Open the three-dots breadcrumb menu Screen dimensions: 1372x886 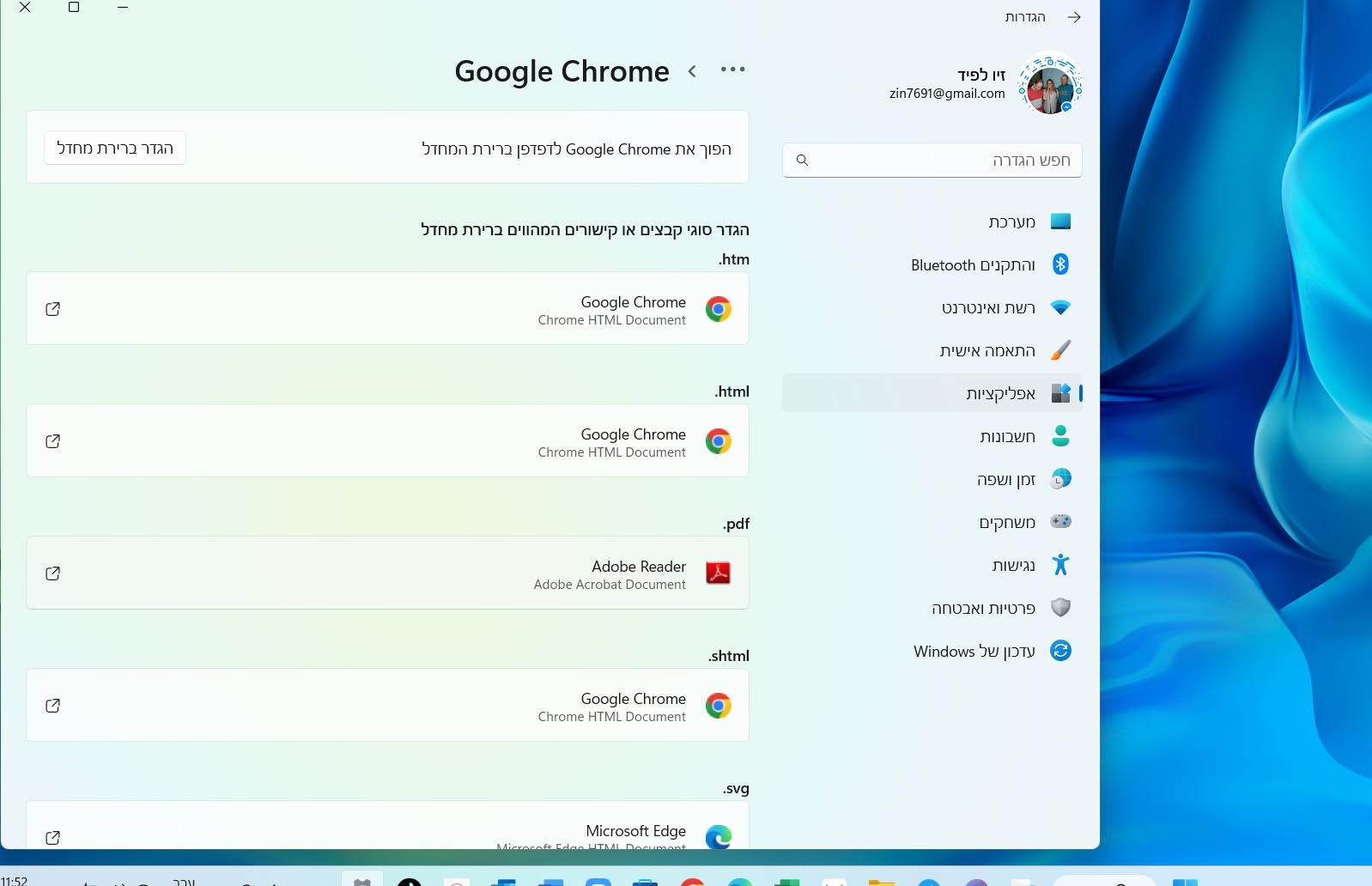point(732,70)
